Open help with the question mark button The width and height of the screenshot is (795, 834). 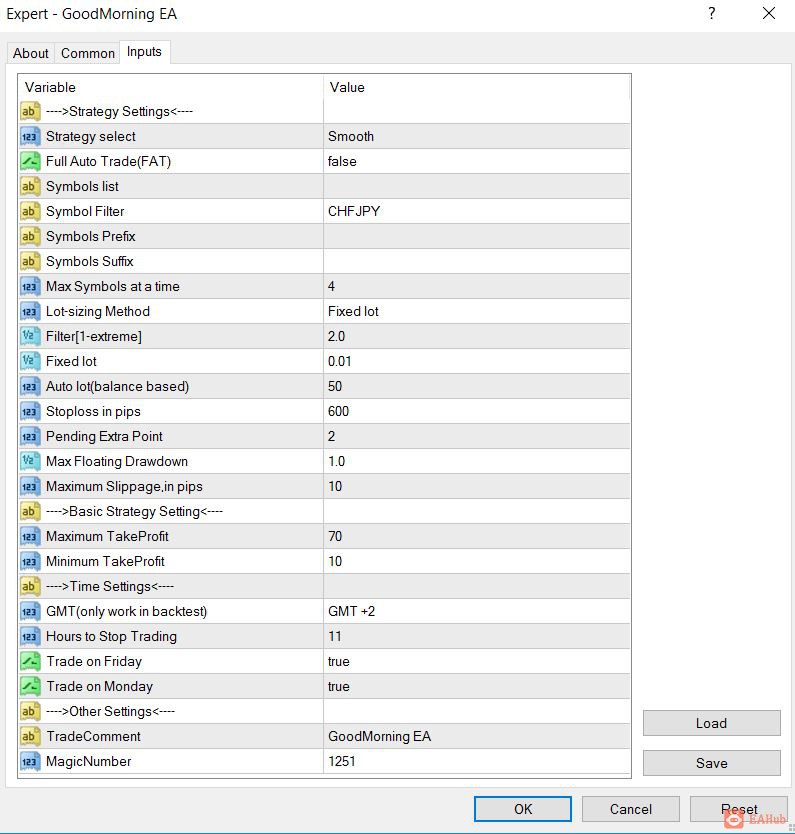(712, 13)
